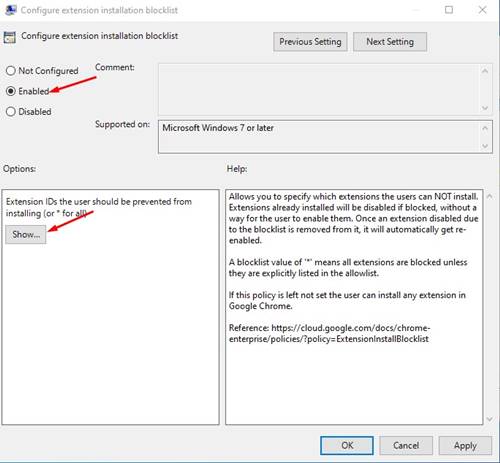Click the Cancel button

click(x=406, y=445)
